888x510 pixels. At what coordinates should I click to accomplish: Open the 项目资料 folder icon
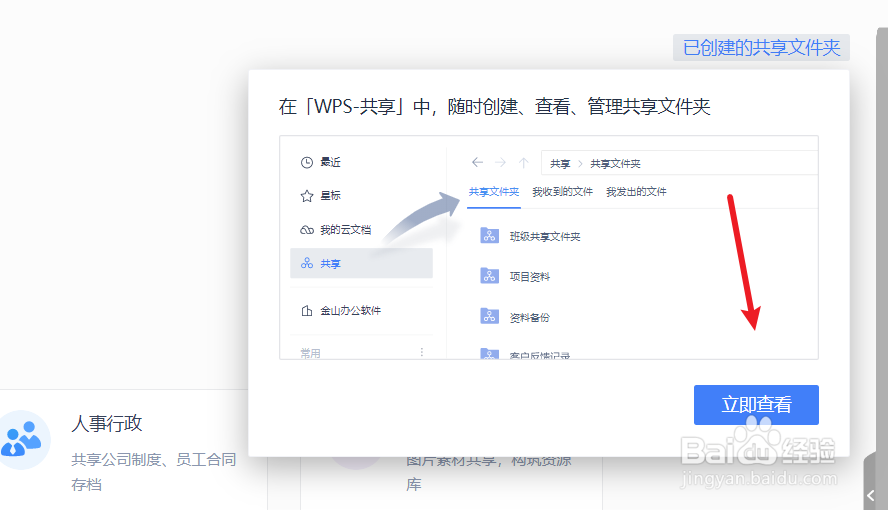pyautogui.click(x=489, y=276)
